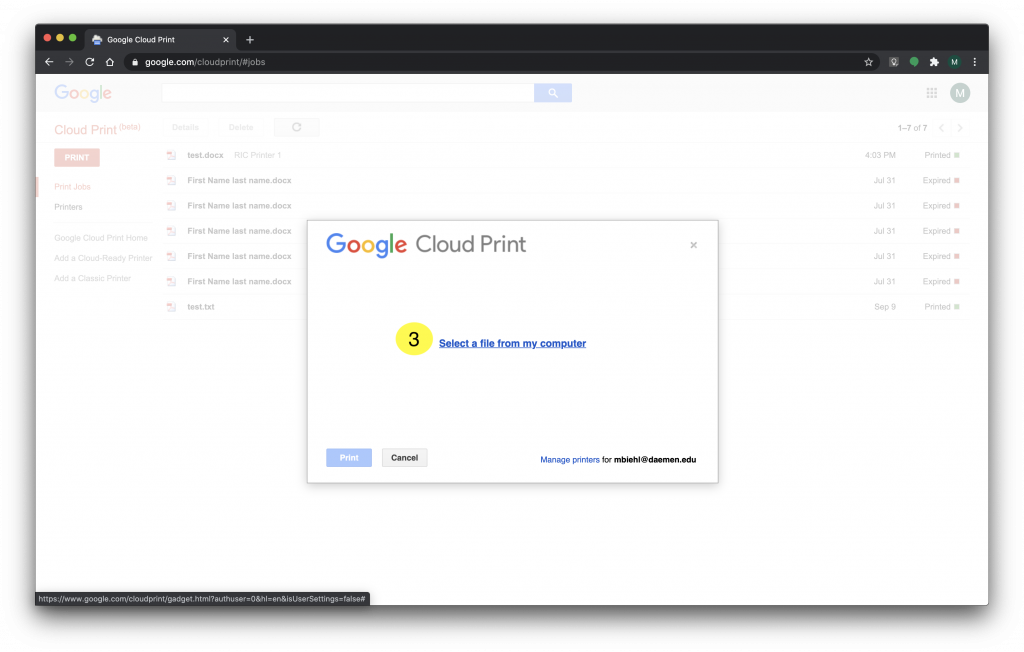Select the test.txt print job row
This screenshot has width=1024, height=652.
pyautogui.click(x=566, y=306)
